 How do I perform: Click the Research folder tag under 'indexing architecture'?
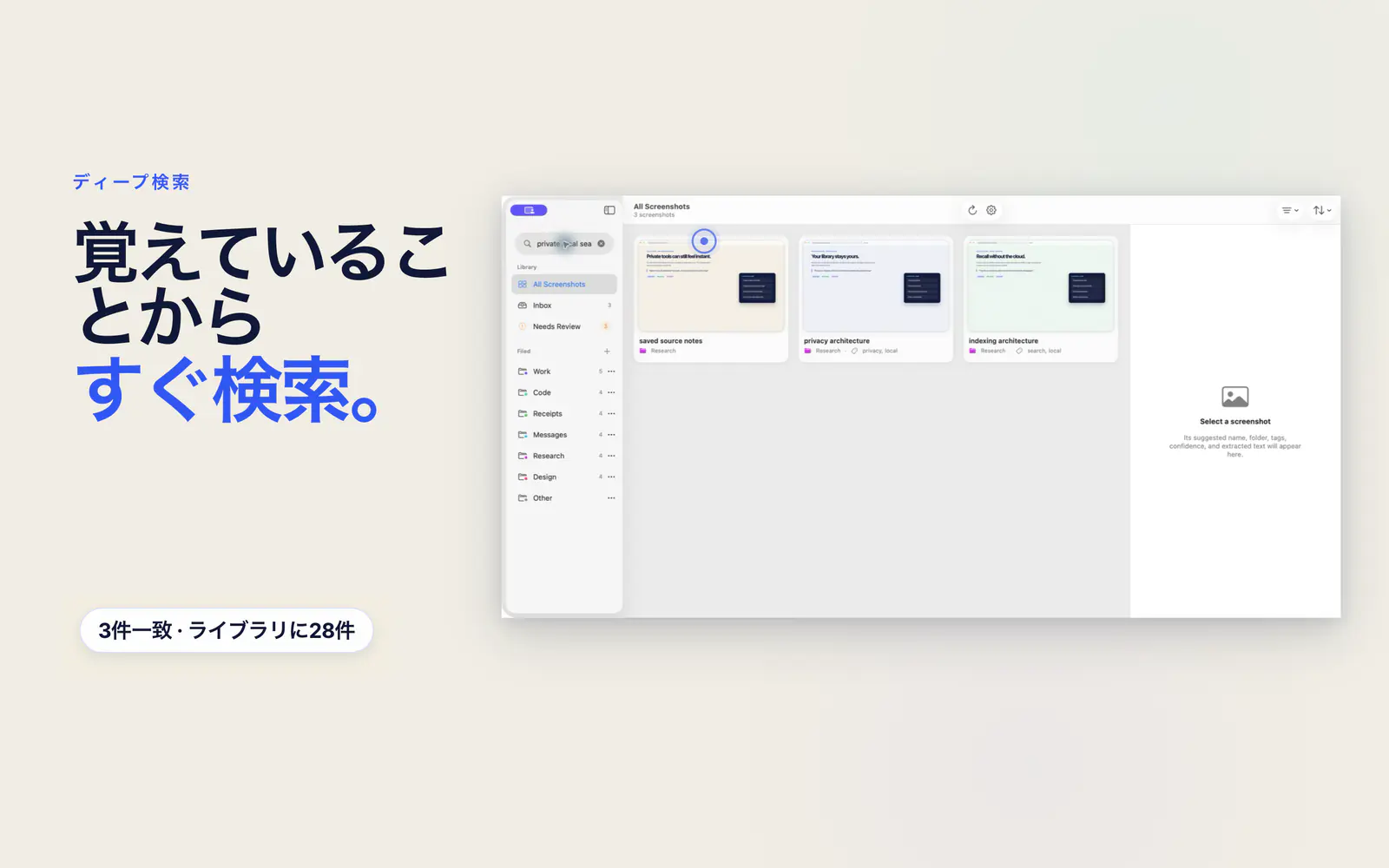click(x=988, y=351)
